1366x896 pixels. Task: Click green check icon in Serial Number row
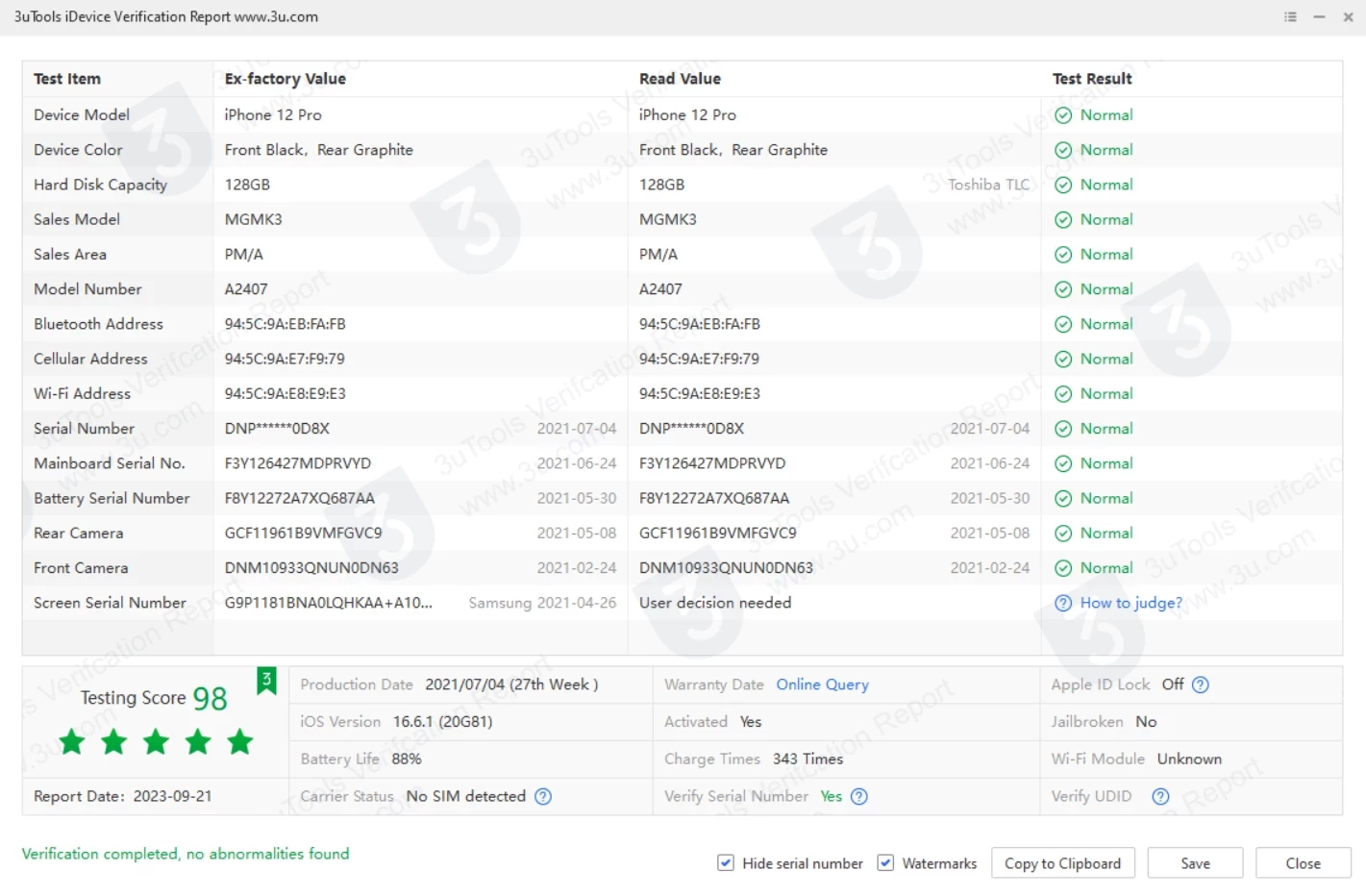(1063, 429)
